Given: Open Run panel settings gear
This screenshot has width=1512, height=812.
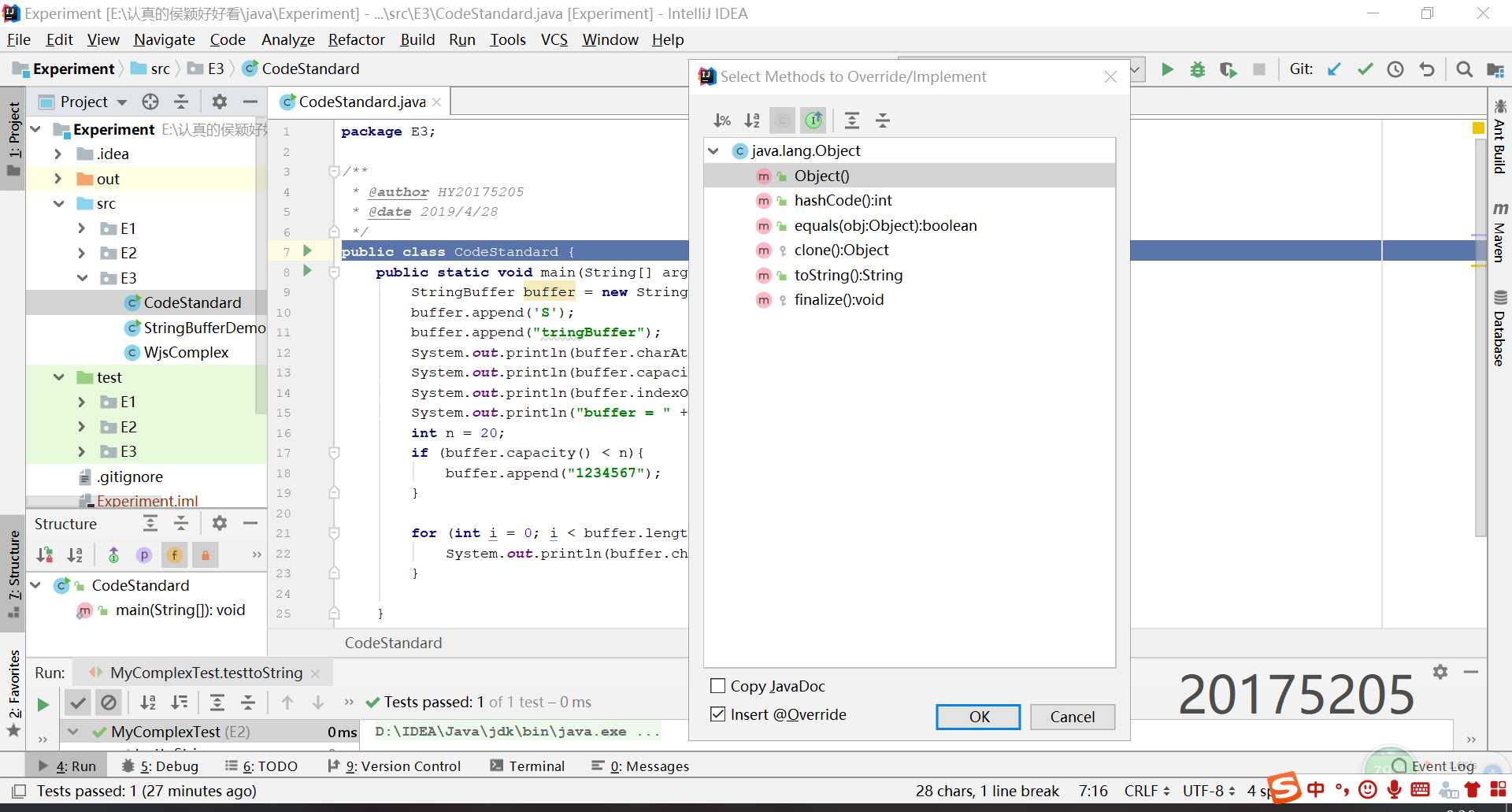Looking at the screenshot, I should click(x=1440, y=672).
